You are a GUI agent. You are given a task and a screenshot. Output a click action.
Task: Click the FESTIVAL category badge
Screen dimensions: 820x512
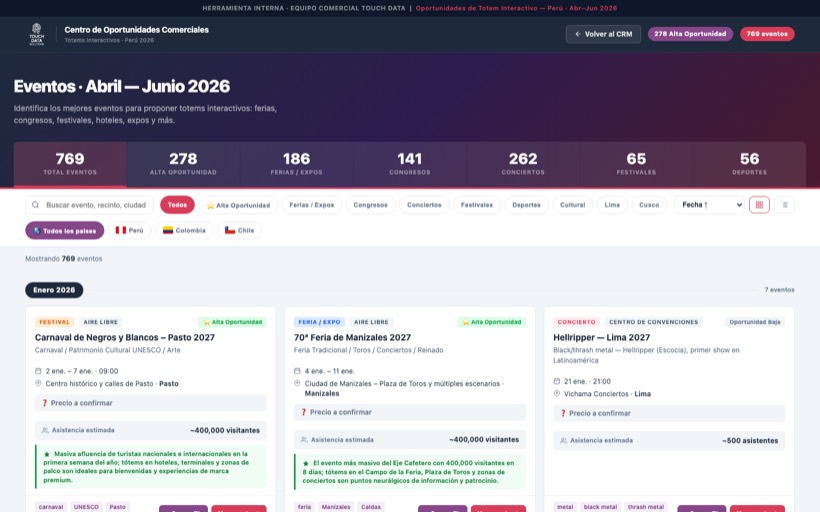(x=54, y=322)
